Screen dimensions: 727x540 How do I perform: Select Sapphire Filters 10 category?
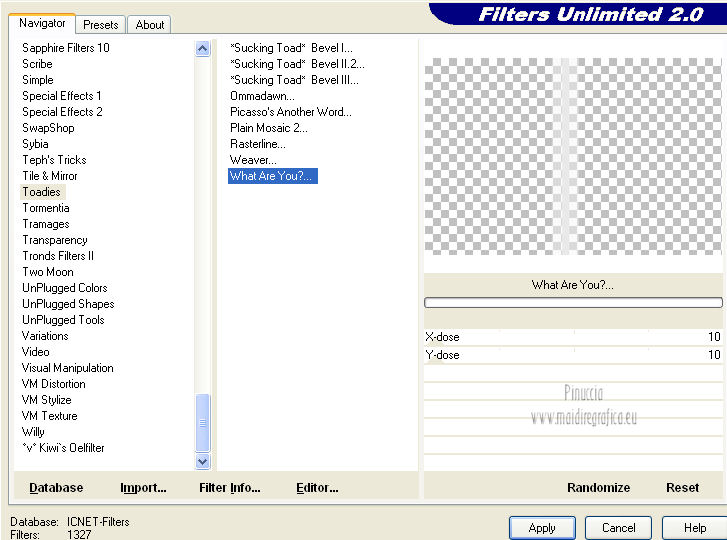pyautogui.click(x=66, y=48)
